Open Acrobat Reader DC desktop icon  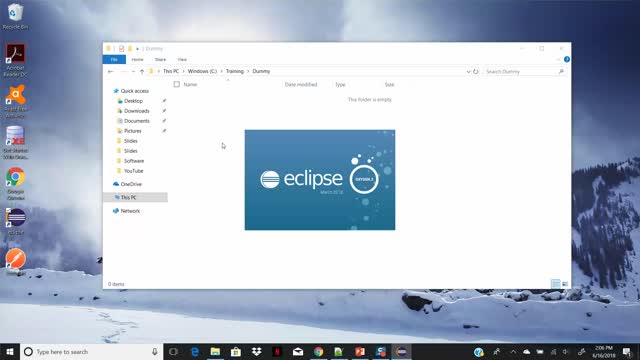[x=16, y=53]
